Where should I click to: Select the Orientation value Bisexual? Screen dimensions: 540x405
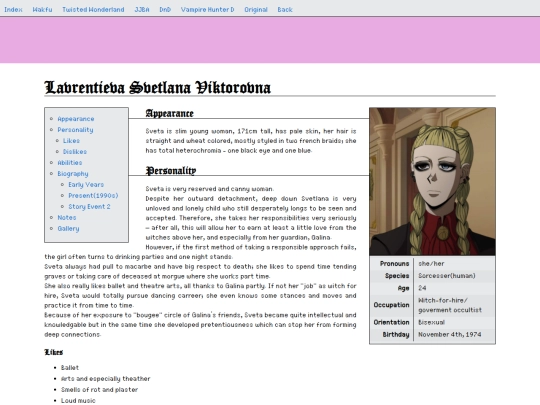coord(432,322)
